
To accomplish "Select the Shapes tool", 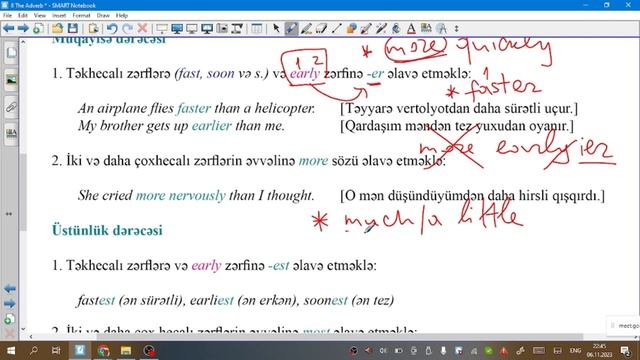I will [x=351, y=29].
